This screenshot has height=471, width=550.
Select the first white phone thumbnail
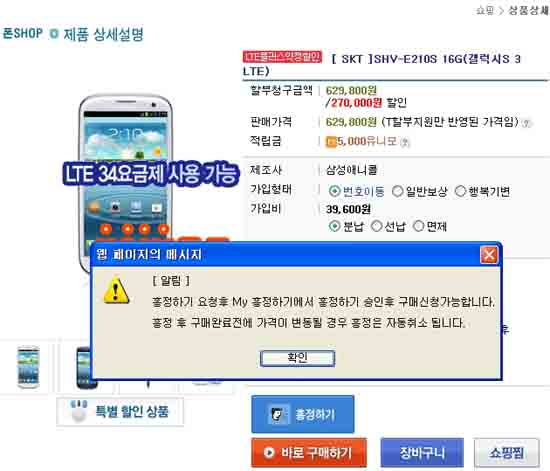pyautogui.click(x=28, y=367)
